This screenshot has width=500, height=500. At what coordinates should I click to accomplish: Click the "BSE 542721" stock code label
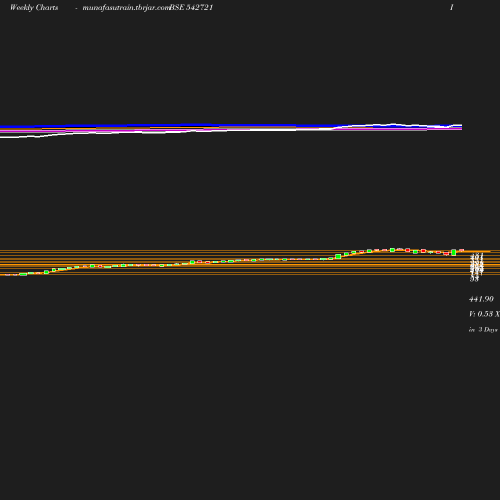coord(191,7)
